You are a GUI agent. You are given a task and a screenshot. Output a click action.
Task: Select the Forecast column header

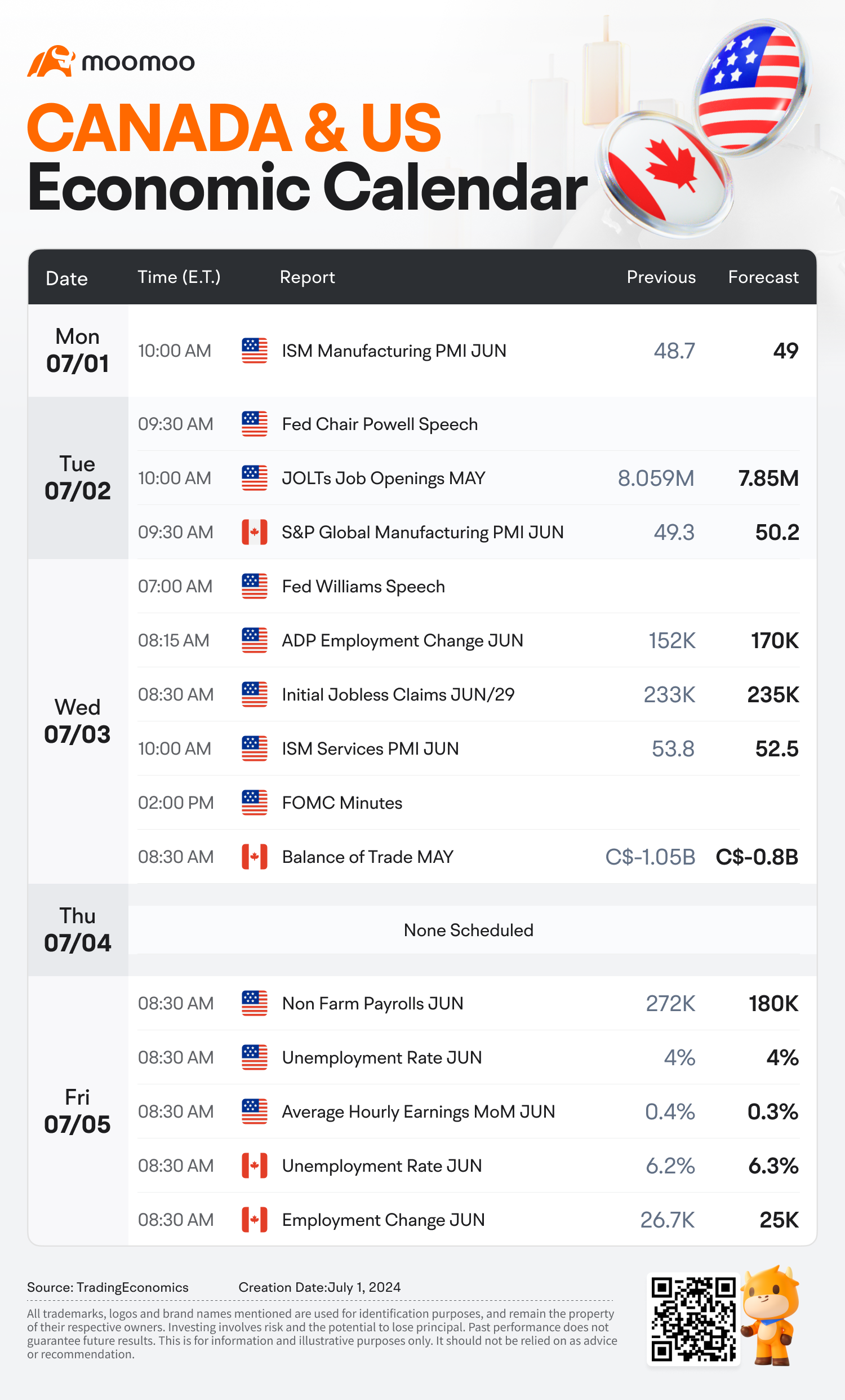click(763, 277)
